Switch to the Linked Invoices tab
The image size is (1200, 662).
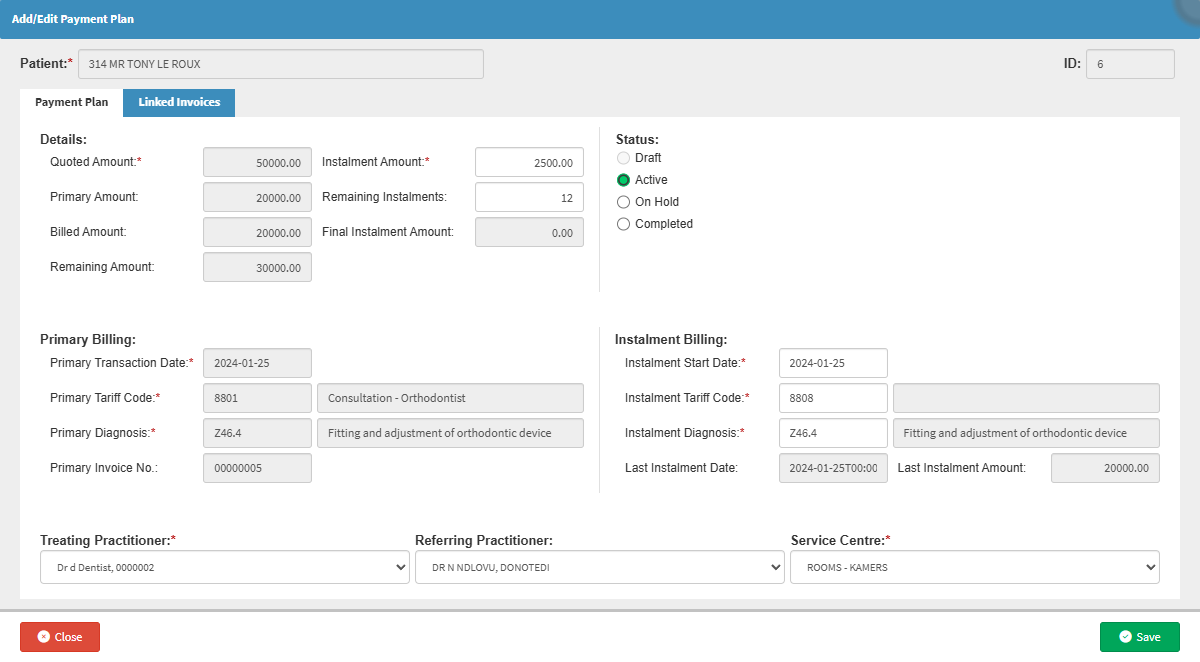(179, 102)
